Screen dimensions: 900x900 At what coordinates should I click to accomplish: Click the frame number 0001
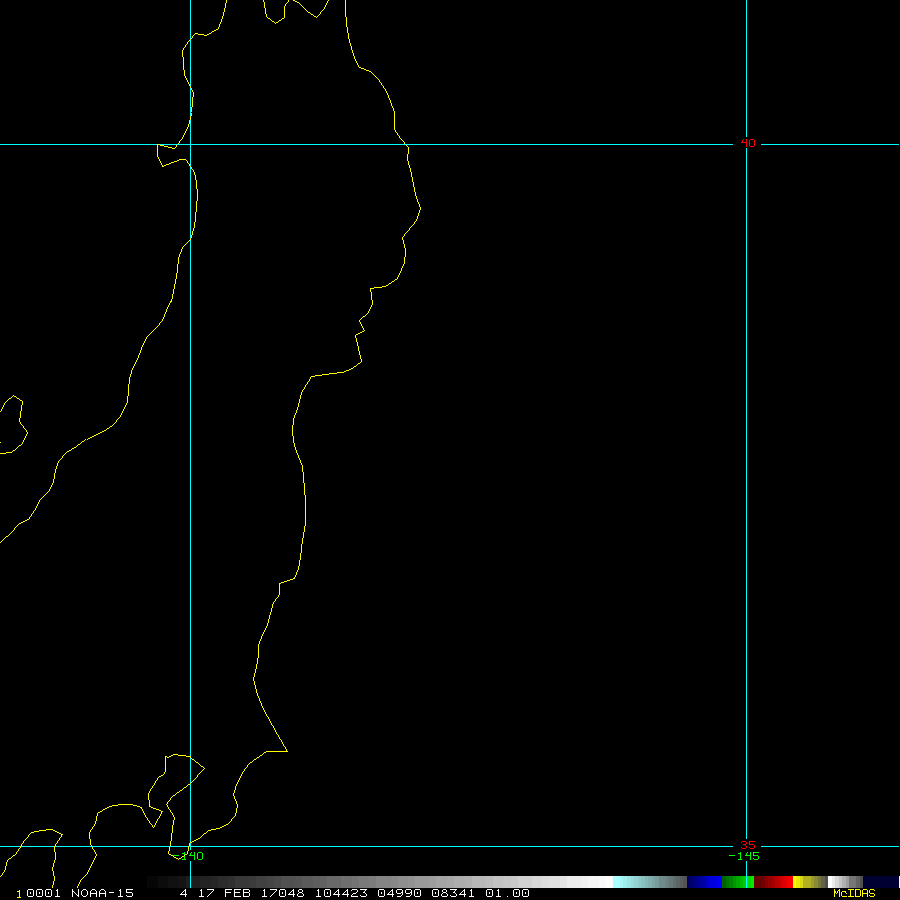[44, 893]
